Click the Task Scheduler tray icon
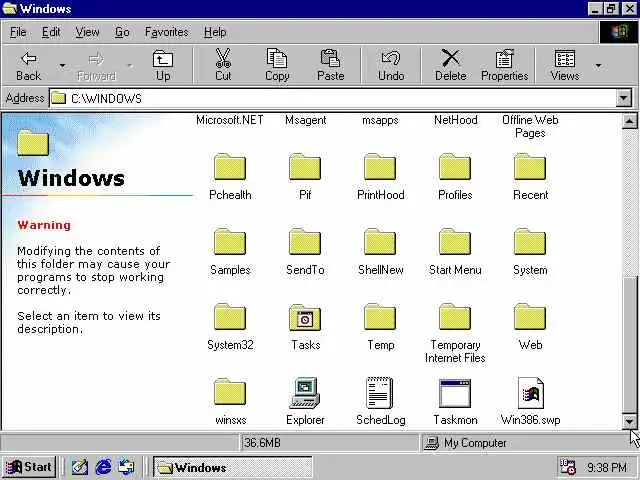Image resolution: width=640 pixels, height=480 pixels. [567, 467]
